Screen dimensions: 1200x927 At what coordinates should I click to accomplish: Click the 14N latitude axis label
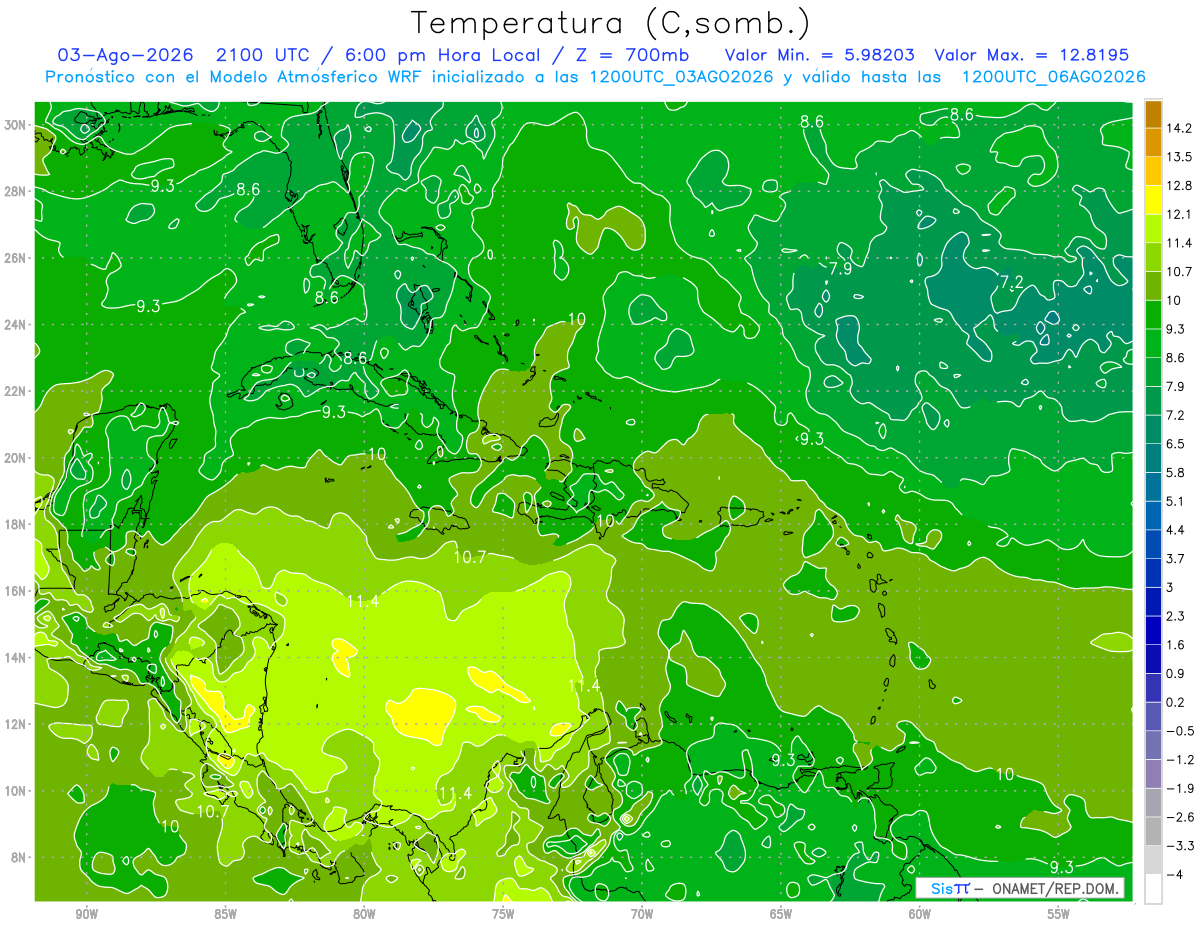[17, 657]
